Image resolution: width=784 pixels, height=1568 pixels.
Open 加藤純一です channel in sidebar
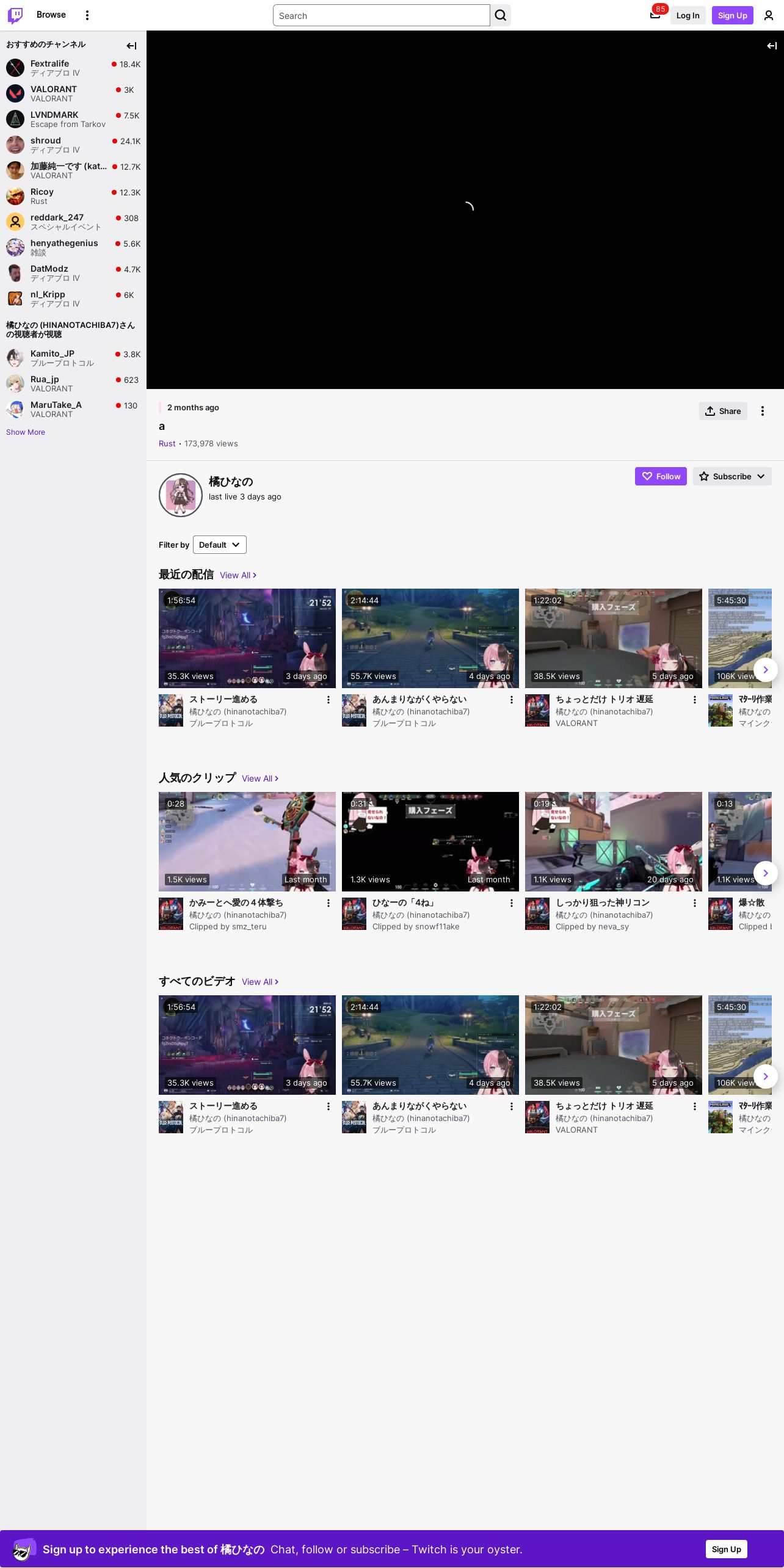tap(73, 170)
